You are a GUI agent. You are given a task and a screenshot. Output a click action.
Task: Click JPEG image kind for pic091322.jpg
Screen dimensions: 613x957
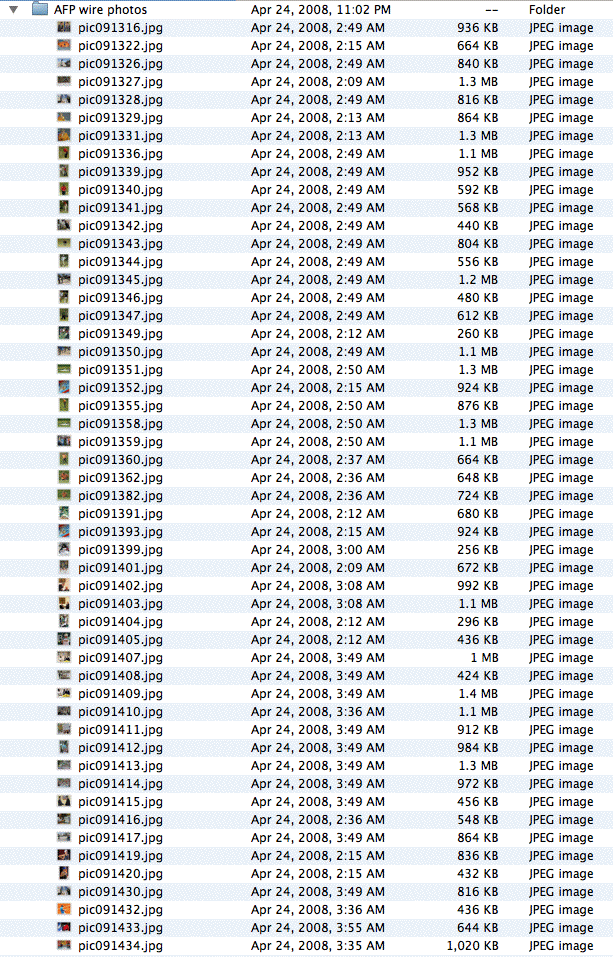[x=560, y=46]
